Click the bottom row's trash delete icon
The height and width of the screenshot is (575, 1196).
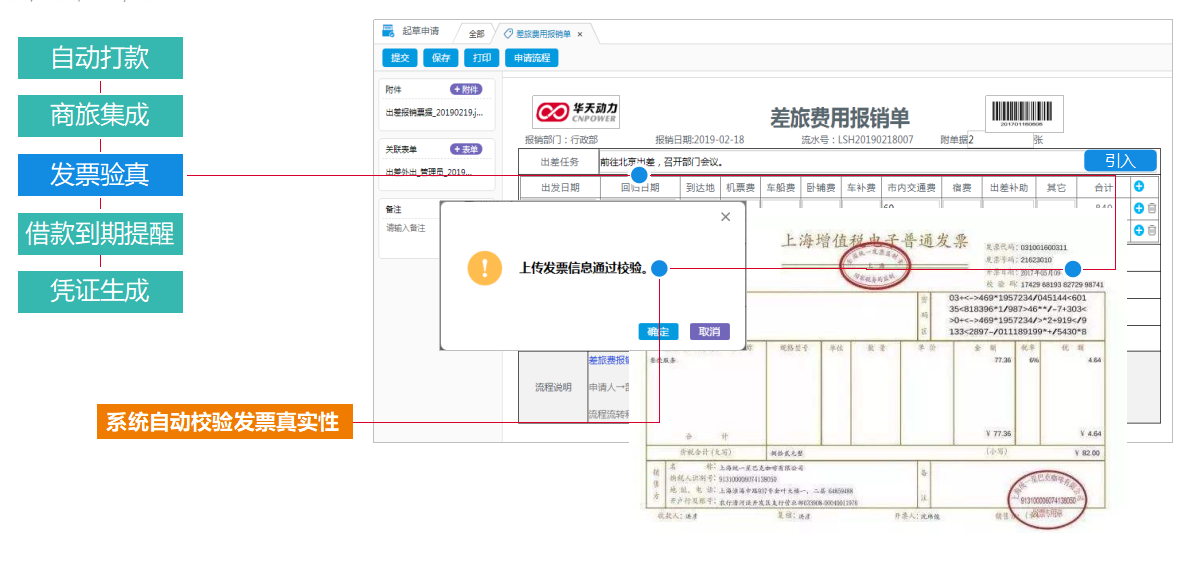pos(1152,230)
